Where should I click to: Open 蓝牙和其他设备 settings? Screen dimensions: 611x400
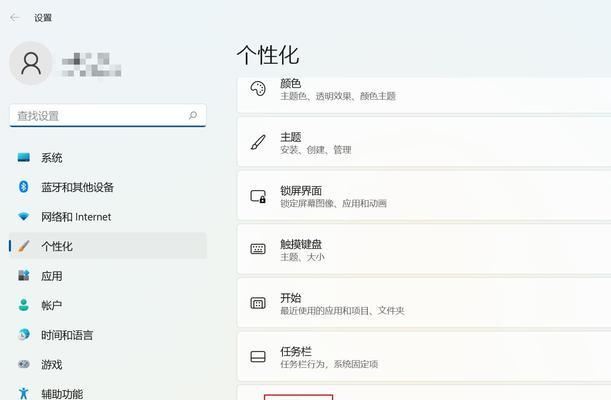pyautogui.click(x=108, y=187)
